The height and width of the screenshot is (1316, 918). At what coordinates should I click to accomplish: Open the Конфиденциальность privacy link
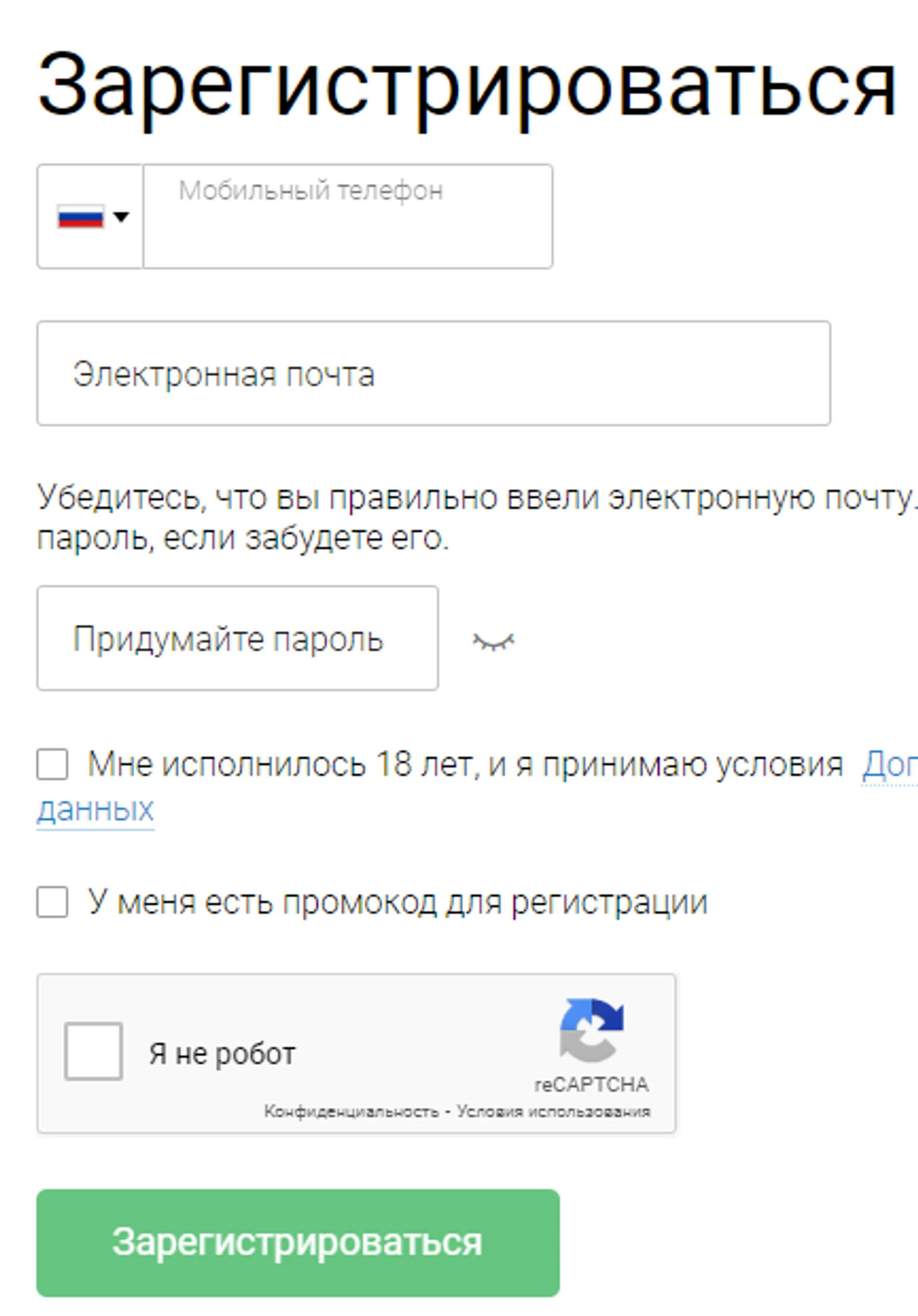coord(351,1112)
